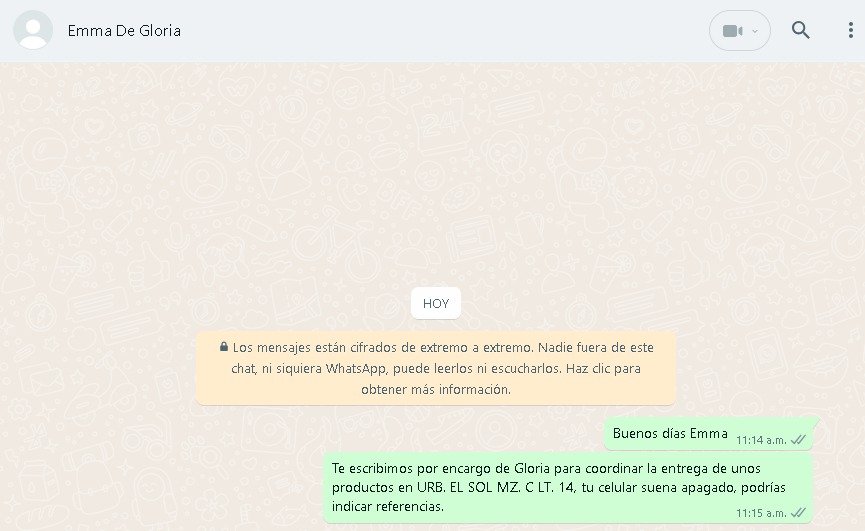Click double check marks beside 11:14 a.m.
The height and width of the screenshot is (531, 865).
click(798, 439)
